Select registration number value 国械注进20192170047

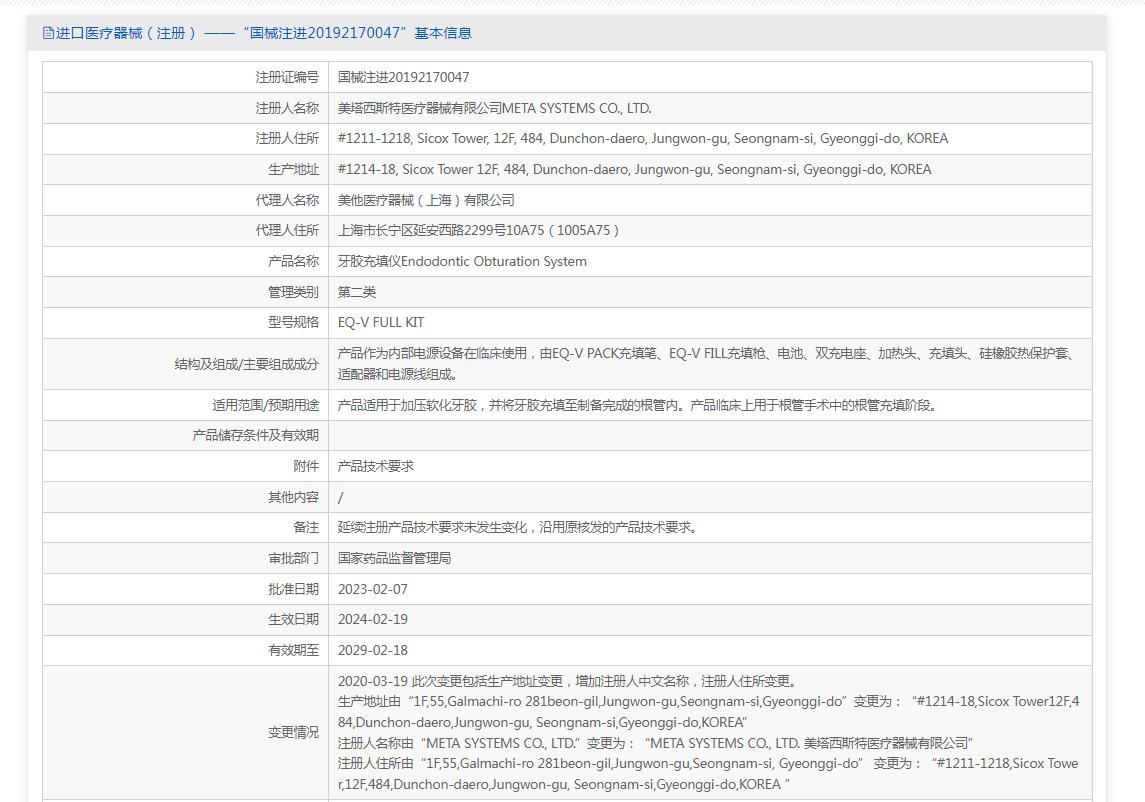pos(403,77)
